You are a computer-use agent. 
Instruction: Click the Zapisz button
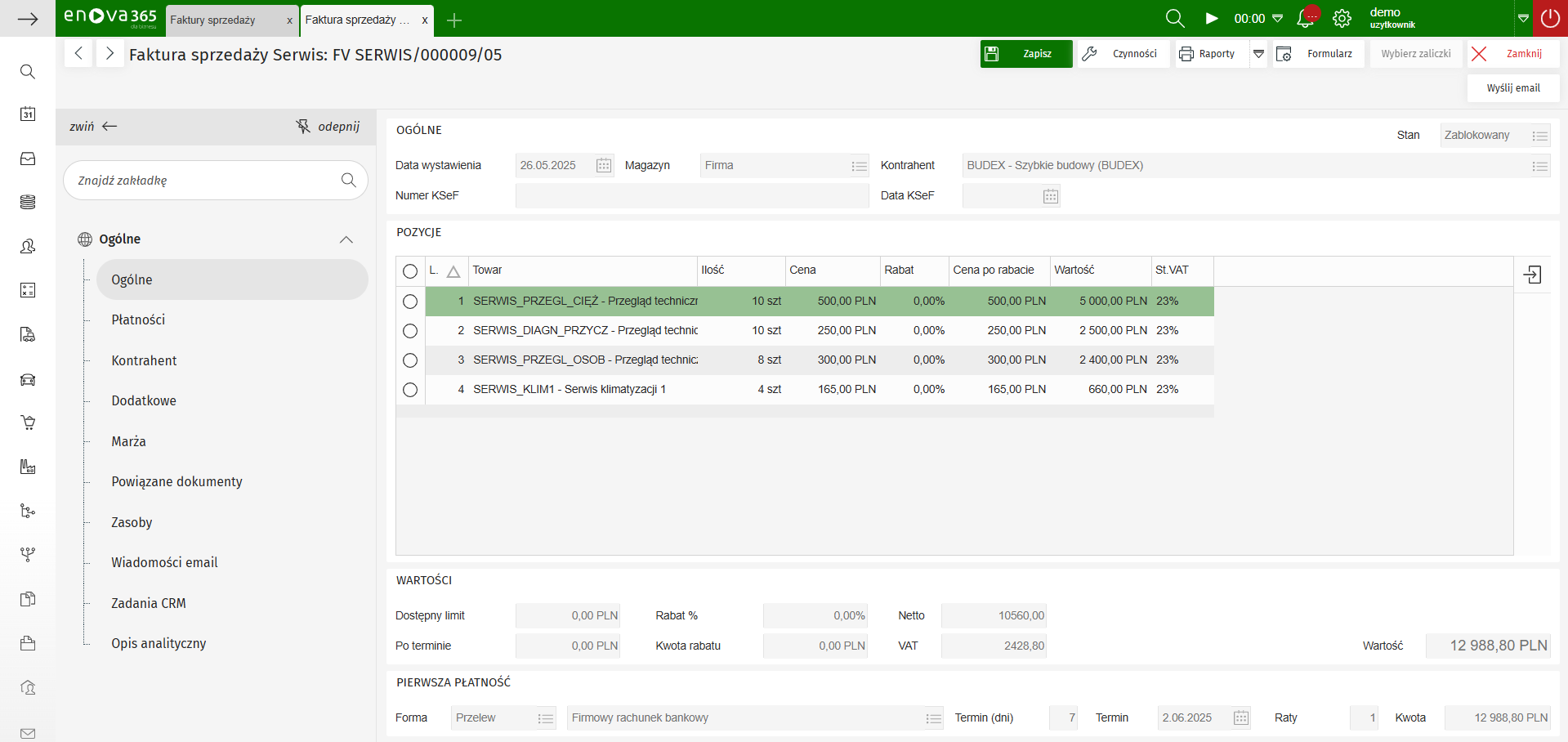[1026, 54]
